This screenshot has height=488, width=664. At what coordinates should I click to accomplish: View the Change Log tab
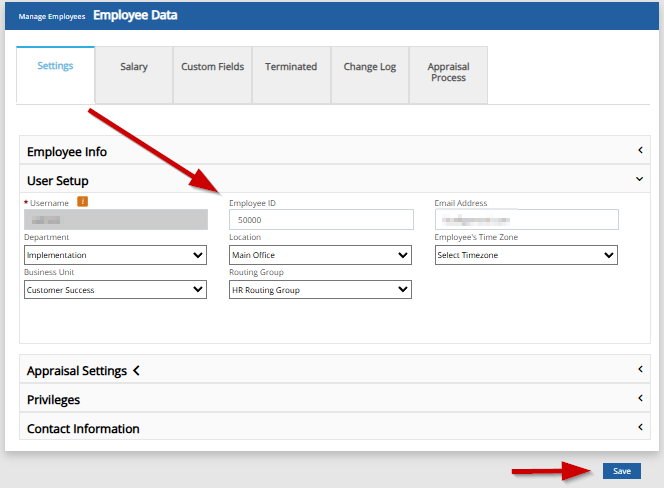coord(370,67)
